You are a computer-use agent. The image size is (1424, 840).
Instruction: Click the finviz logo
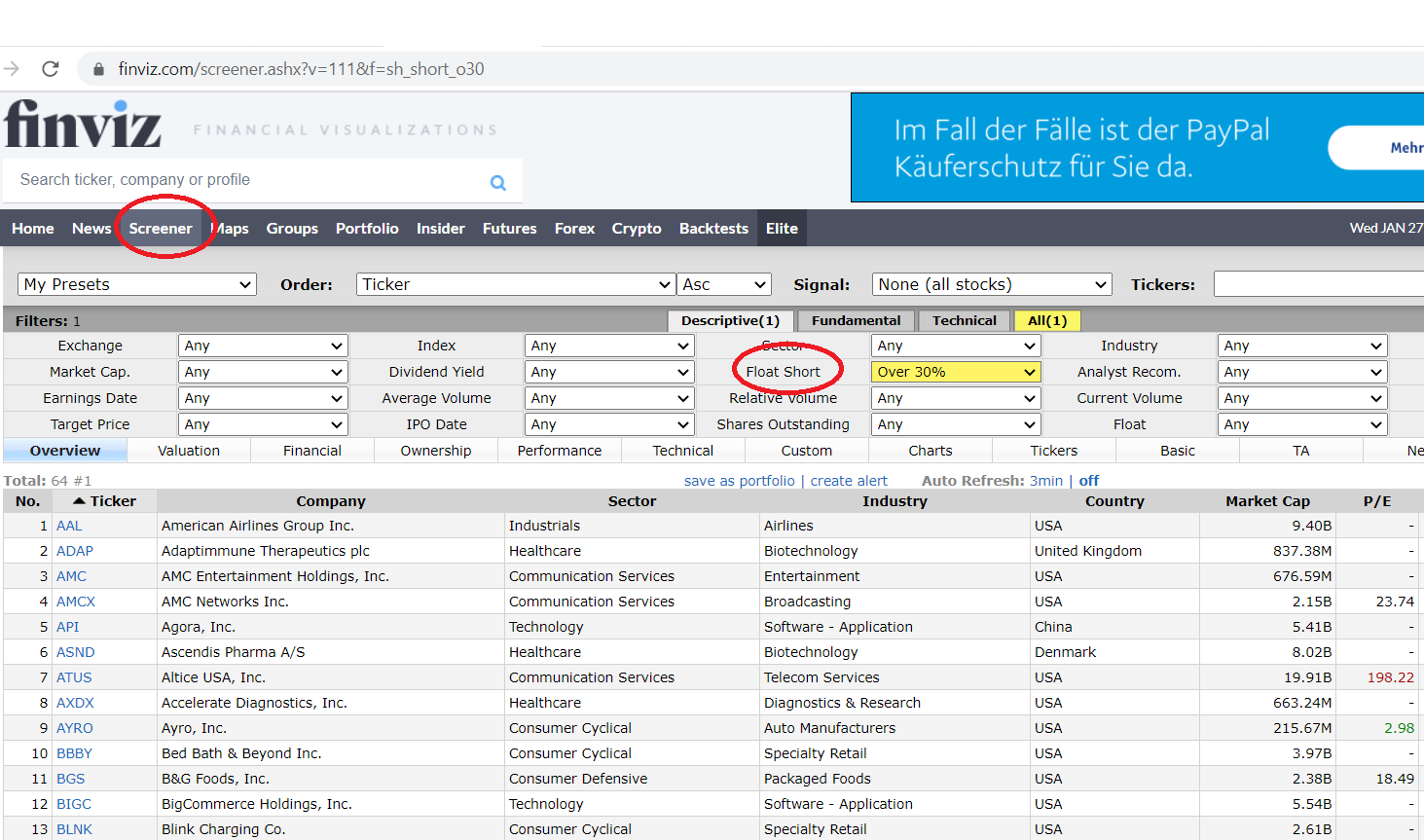[83, 125]
